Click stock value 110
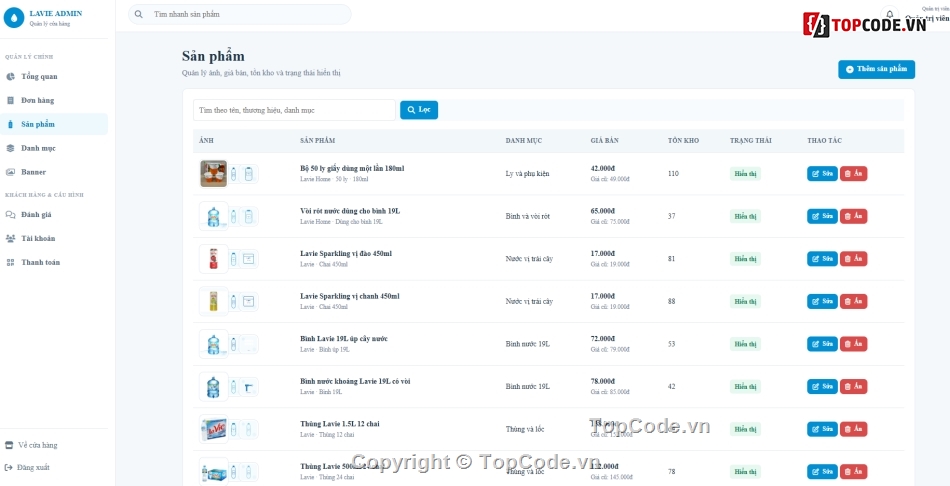Image resolution: width=950 pixels, height=486 pixels. [x=673, y=174]
